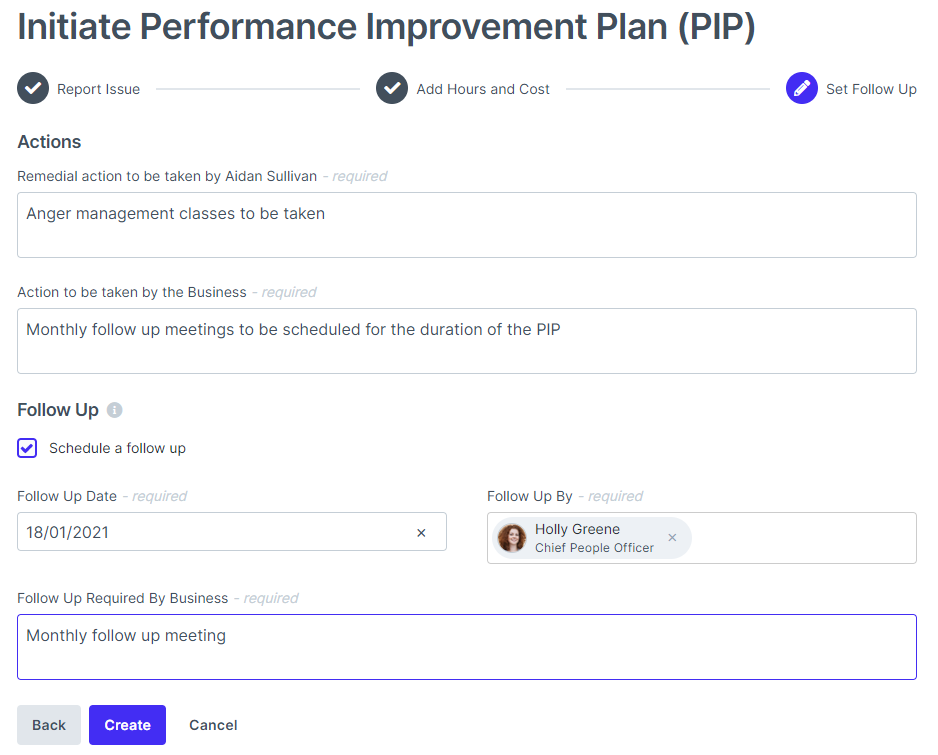
Task: Click the Report Issue checkmark step icon
Action: pos(33,89)
